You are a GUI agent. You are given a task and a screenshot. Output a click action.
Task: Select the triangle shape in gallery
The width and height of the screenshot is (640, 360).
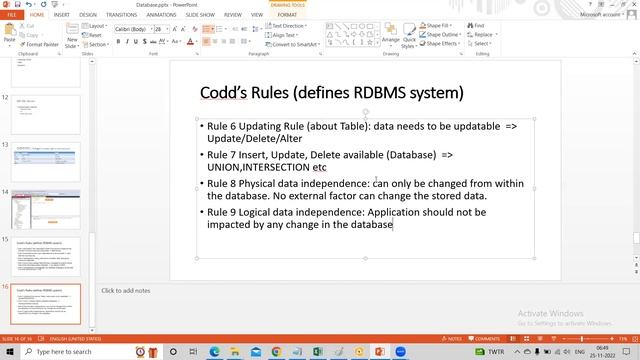[330, 35]
